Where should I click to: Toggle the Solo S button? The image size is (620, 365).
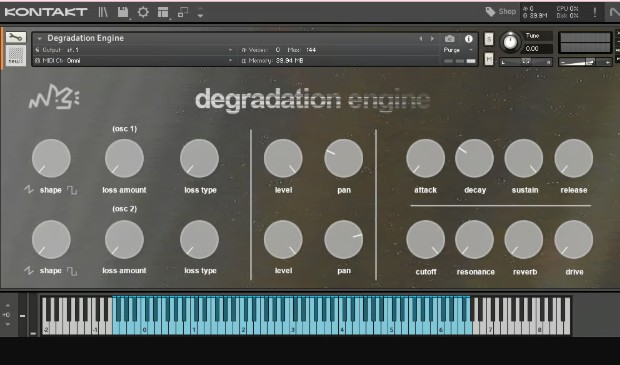(x=489, y=39)
